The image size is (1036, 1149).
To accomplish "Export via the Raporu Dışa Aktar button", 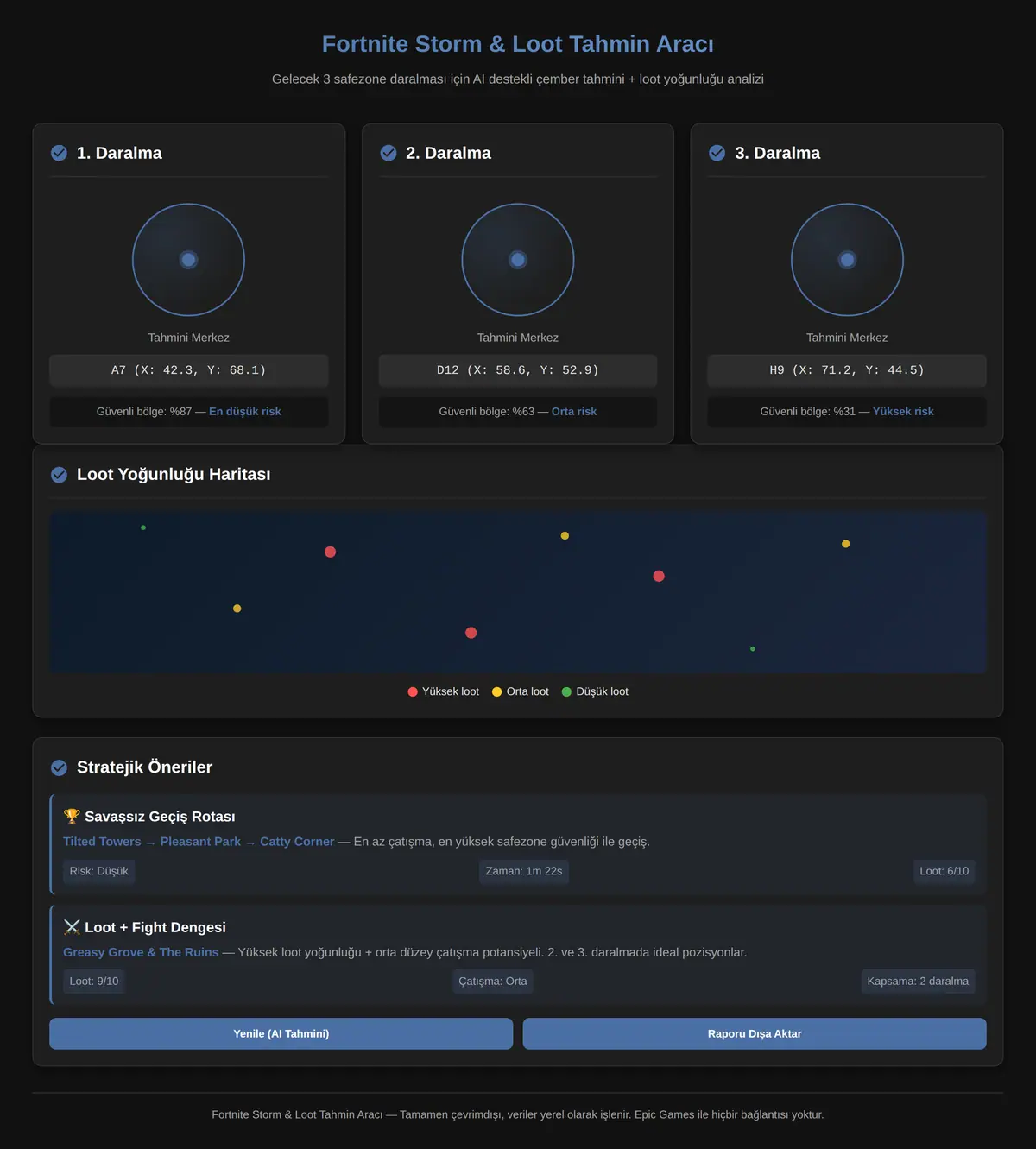I will point(755,1034).
